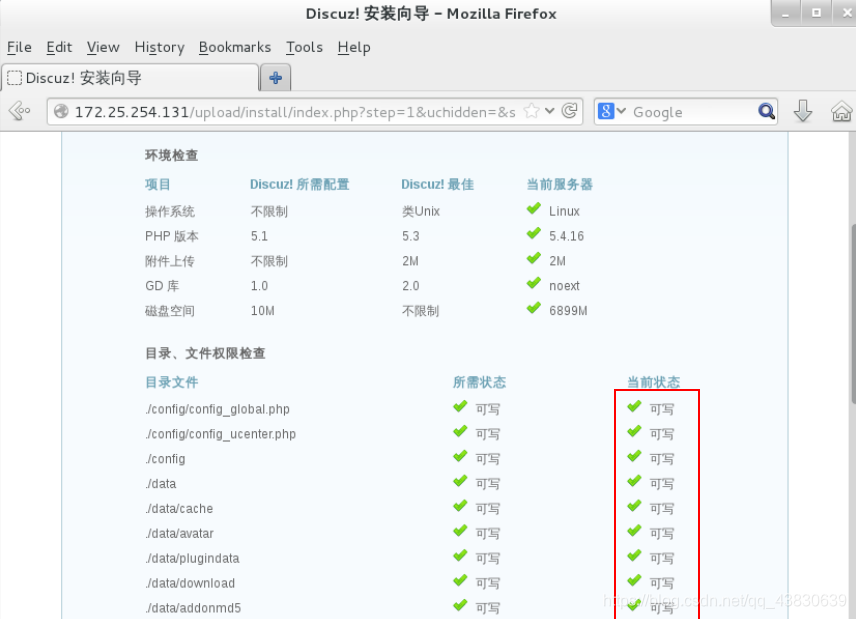This screenshot has width=856, height=619.
Task: Click the 当前状态 check for ./config/config_global.php
Action: pos(634,407)
